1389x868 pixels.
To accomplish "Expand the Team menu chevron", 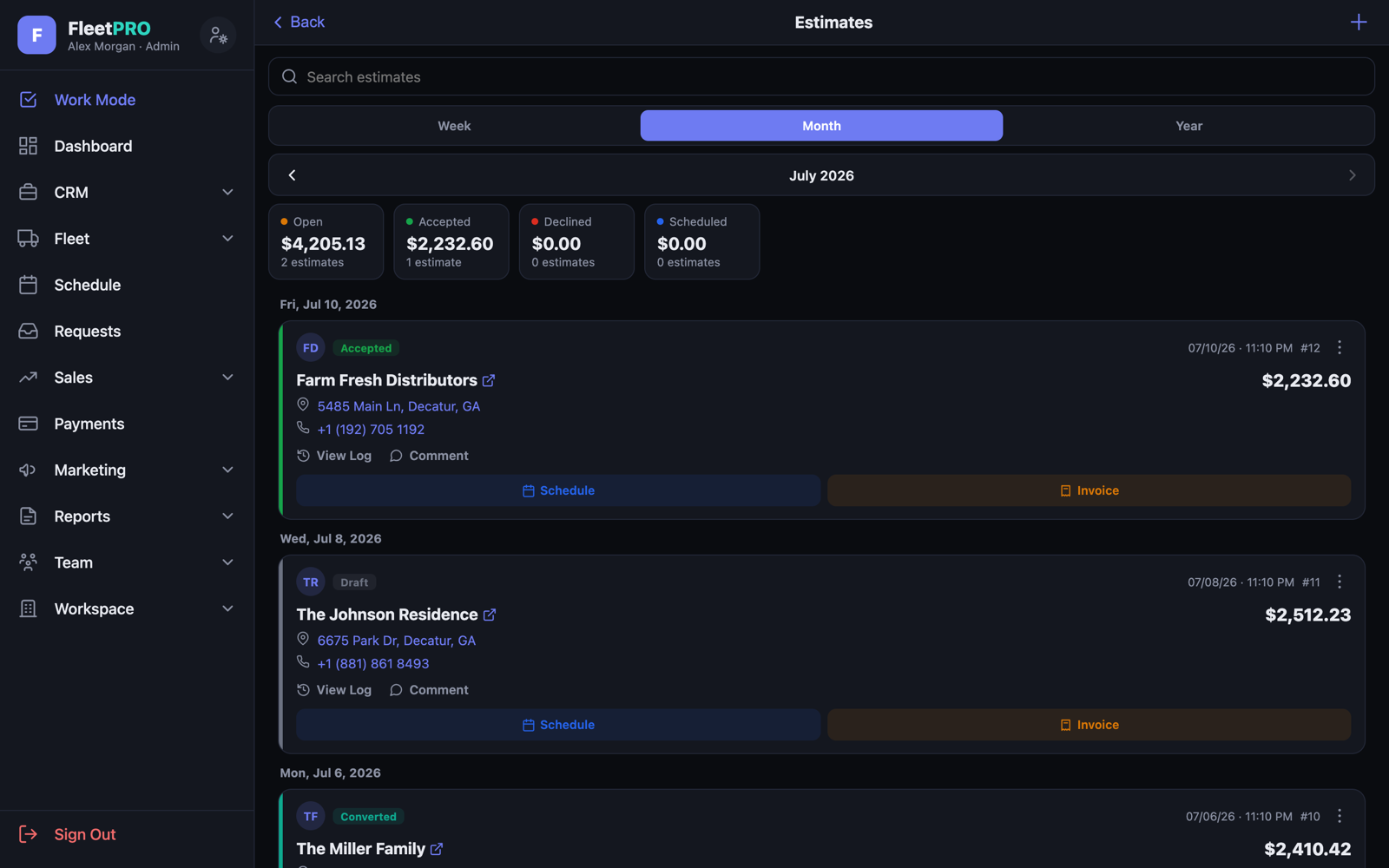I will [227, 562].
